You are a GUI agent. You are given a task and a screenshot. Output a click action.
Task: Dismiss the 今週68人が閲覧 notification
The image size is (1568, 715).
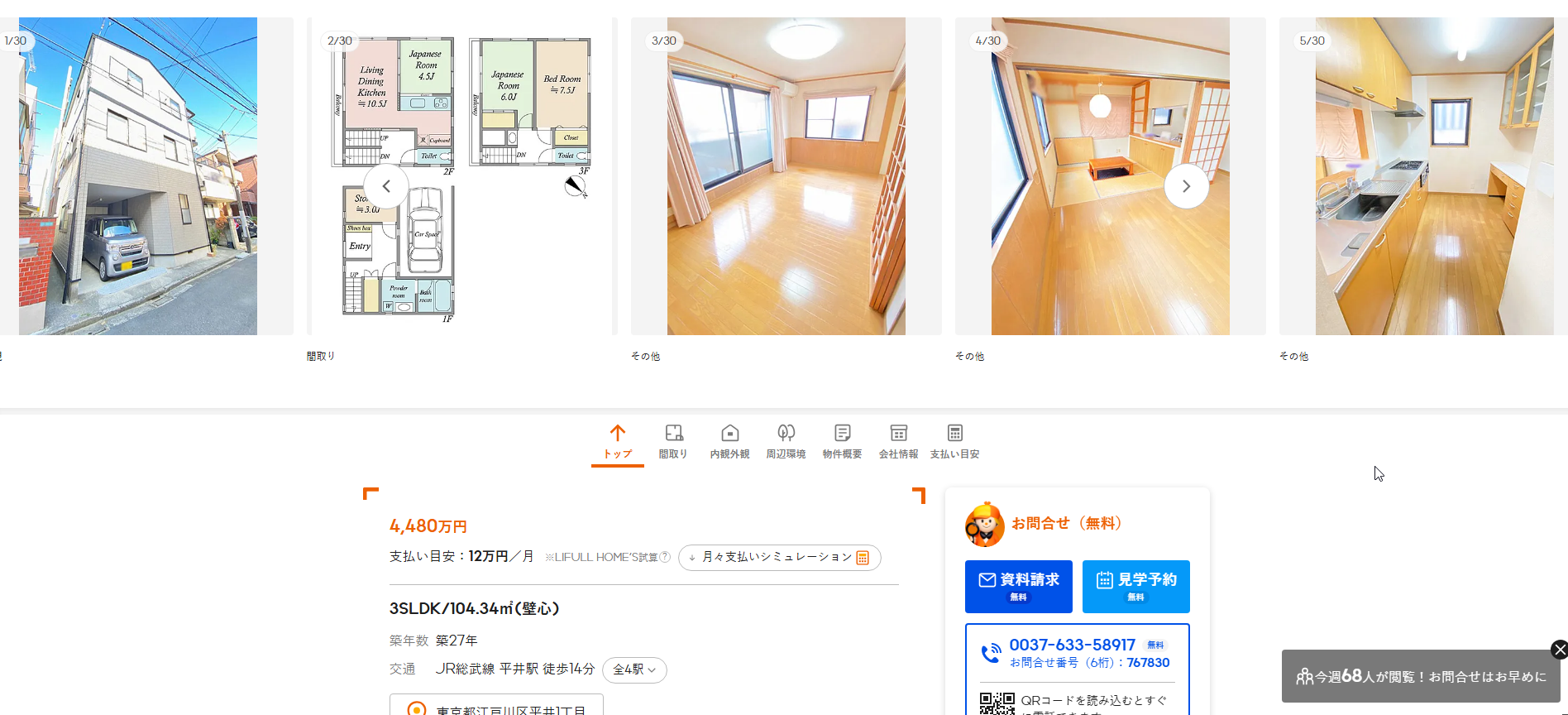(1559, 650)
